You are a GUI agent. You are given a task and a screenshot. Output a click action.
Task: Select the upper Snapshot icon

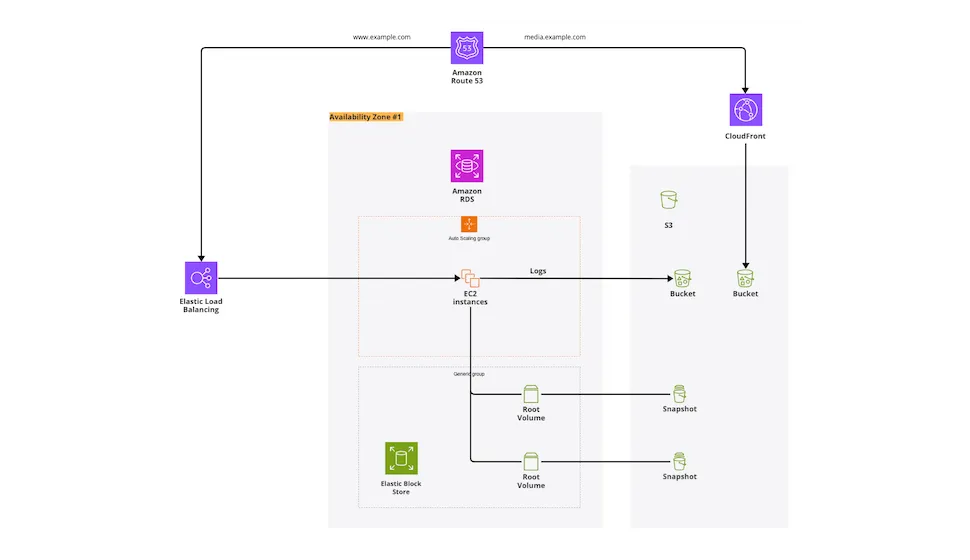click(x=680, y=393)
